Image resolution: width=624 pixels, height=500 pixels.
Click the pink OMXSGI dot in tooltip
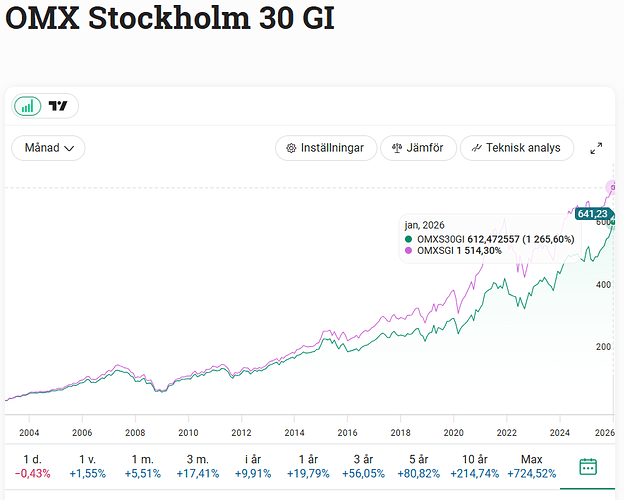click(x=408, y=250)
